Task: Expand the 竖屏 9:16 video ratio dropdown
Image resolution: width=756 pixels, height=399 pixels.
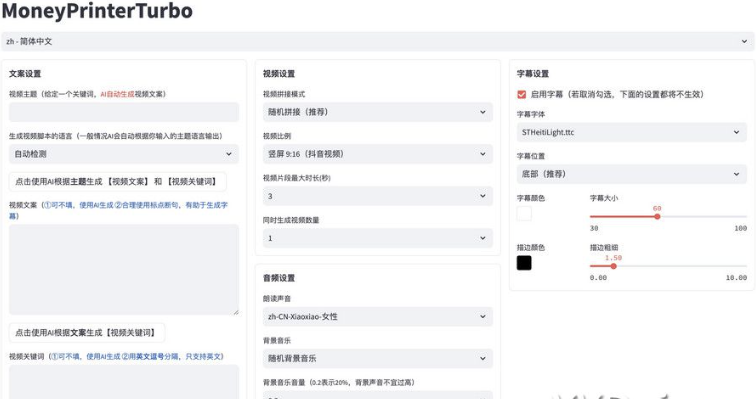Action: coord(378,154)
